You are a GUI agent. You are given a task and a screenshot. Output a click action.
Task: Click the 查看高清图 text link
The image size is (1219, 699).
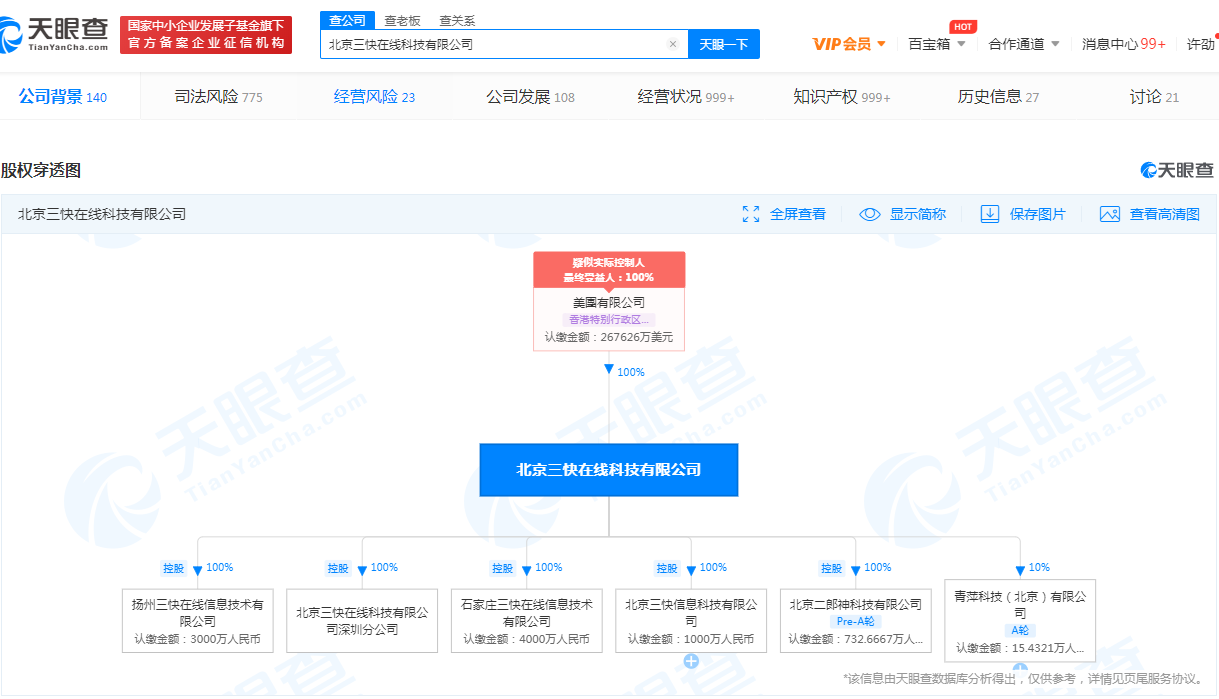click(x=1165, y=214)
